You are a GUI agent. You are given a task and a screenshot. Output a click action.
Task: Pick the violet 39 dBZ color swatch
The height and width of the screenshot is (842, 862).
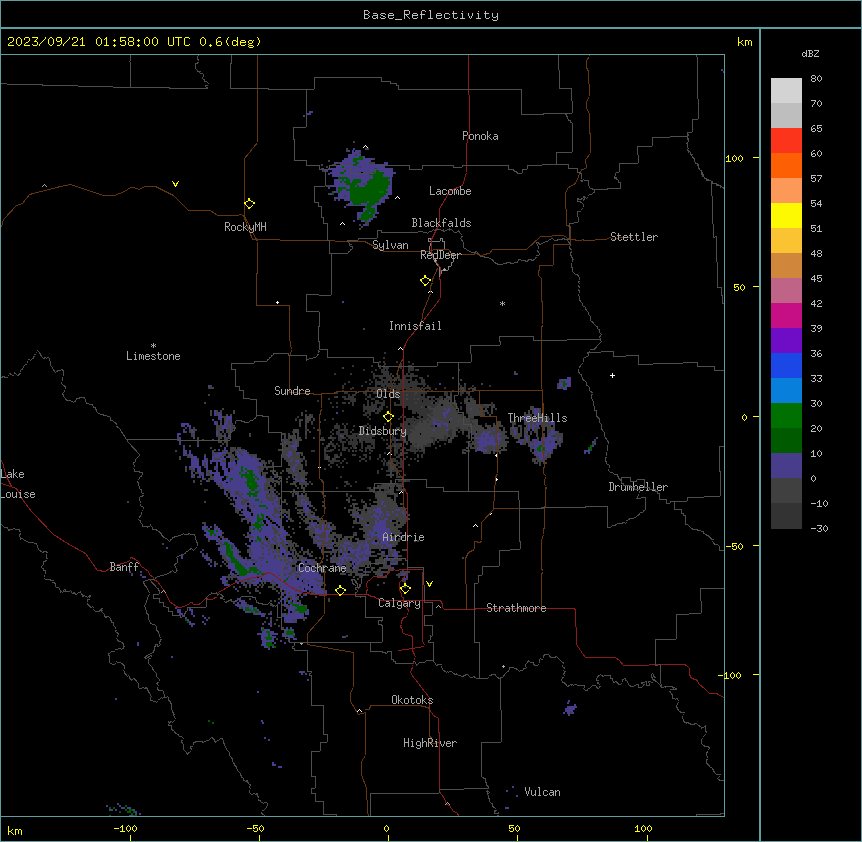point(786,341)
